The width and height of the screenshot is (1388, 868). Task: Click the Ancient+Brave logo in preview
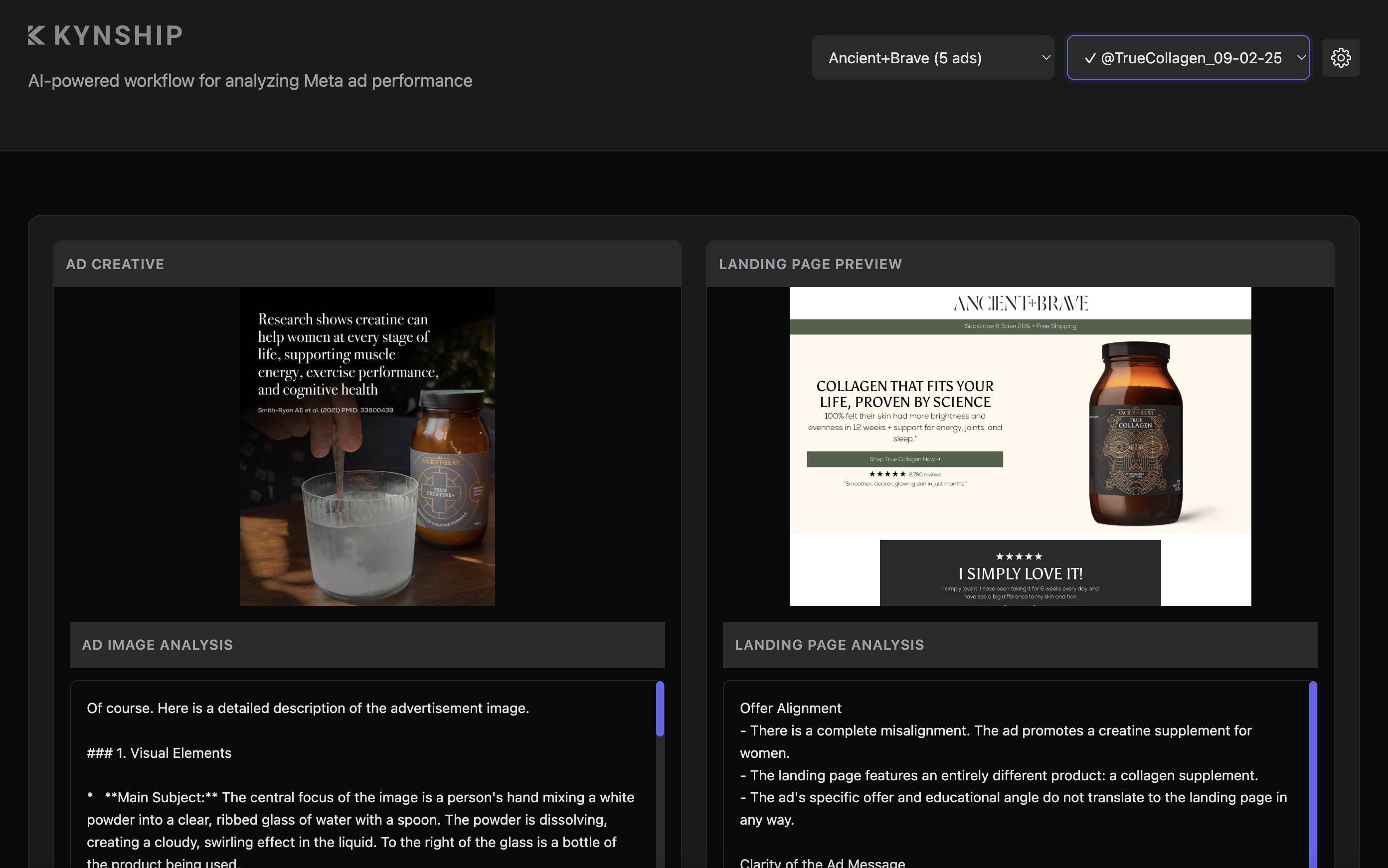pos(1020,303)
